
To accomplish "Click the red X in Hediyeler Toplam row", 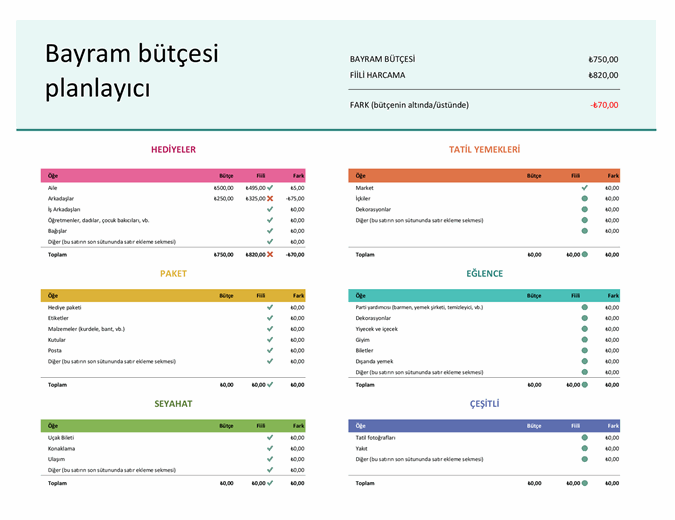I will (x=270, y=254).
